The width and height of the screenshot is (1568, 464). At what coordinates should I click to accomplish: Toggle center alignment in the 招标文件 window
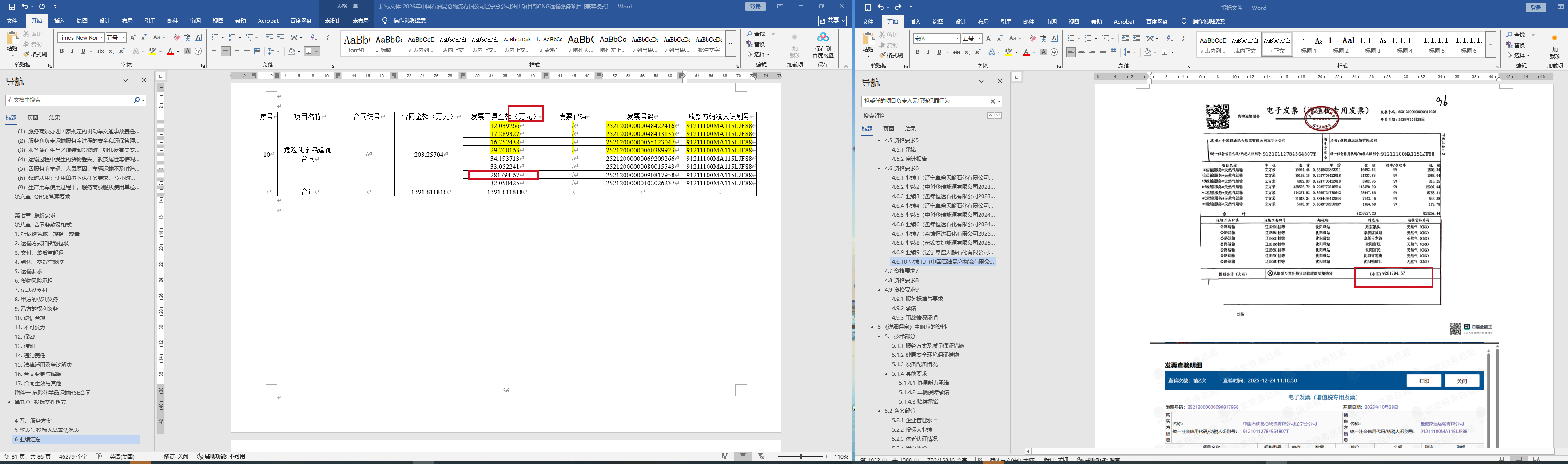225,51
